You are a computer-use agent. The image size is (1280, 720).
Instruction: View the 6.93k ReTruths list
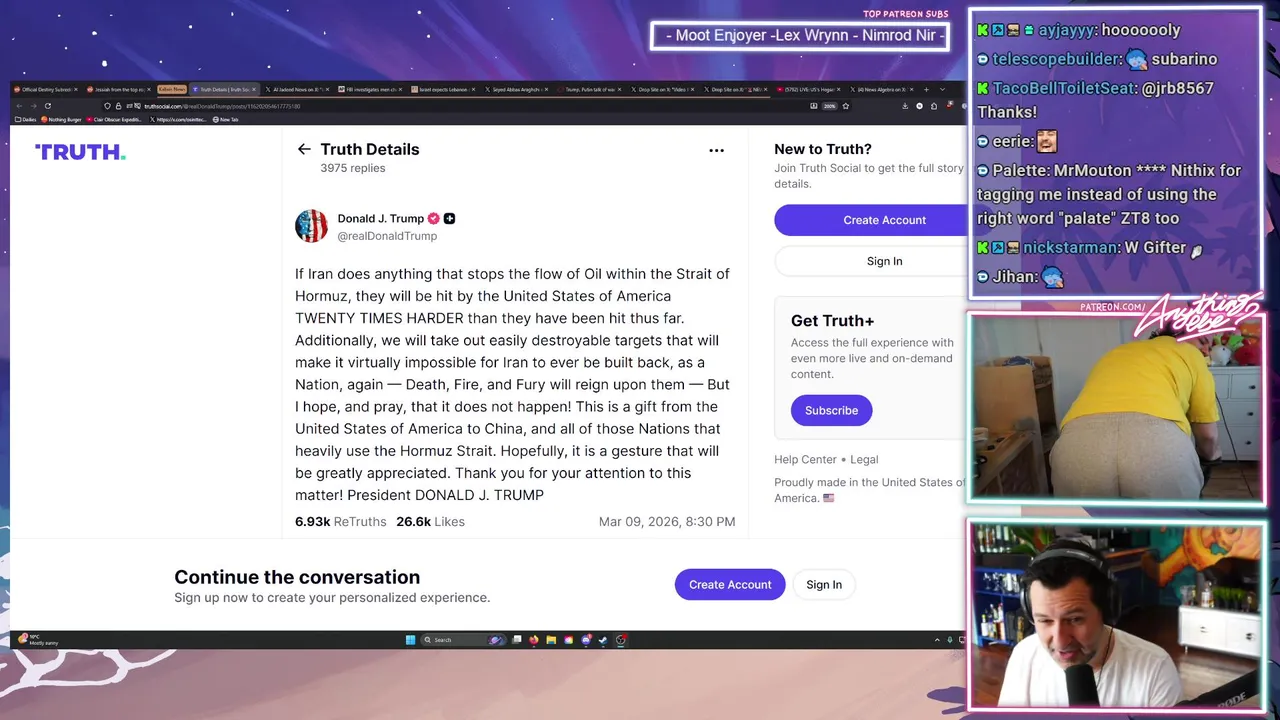coord(340,521)
